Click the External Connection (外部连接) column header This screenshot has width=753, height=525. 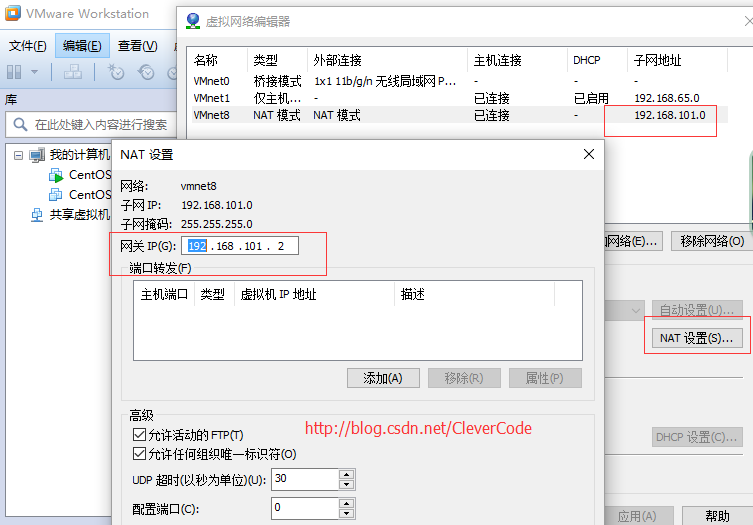[388, 60]
